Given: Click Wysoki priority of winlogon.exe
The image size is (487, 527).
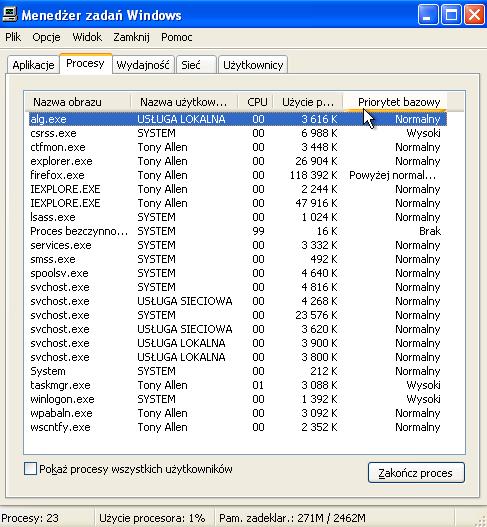Looking at the screenshot, I should [x=423, y=399].
